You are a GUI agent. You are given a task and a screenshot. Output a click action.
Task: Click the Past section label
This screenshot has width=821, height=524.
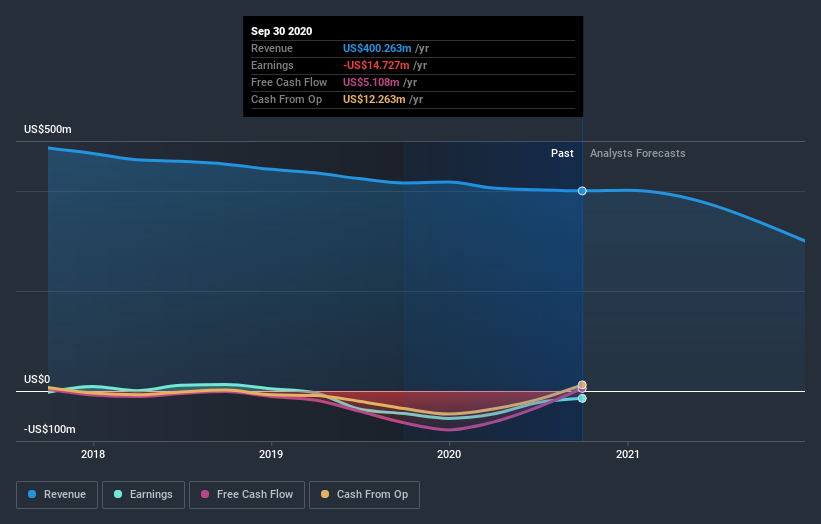click(562, 153)
